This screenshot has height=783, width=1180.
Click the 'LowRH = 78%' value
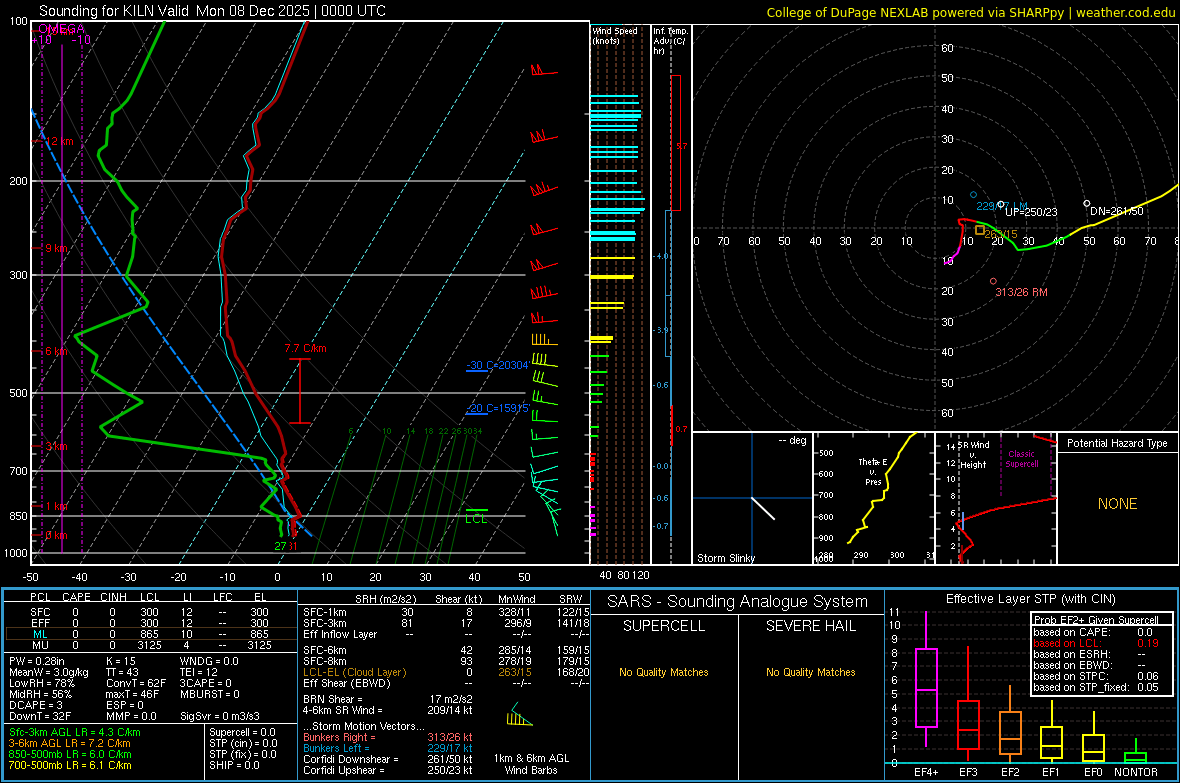pyautogui.click(x=42, y=683)
